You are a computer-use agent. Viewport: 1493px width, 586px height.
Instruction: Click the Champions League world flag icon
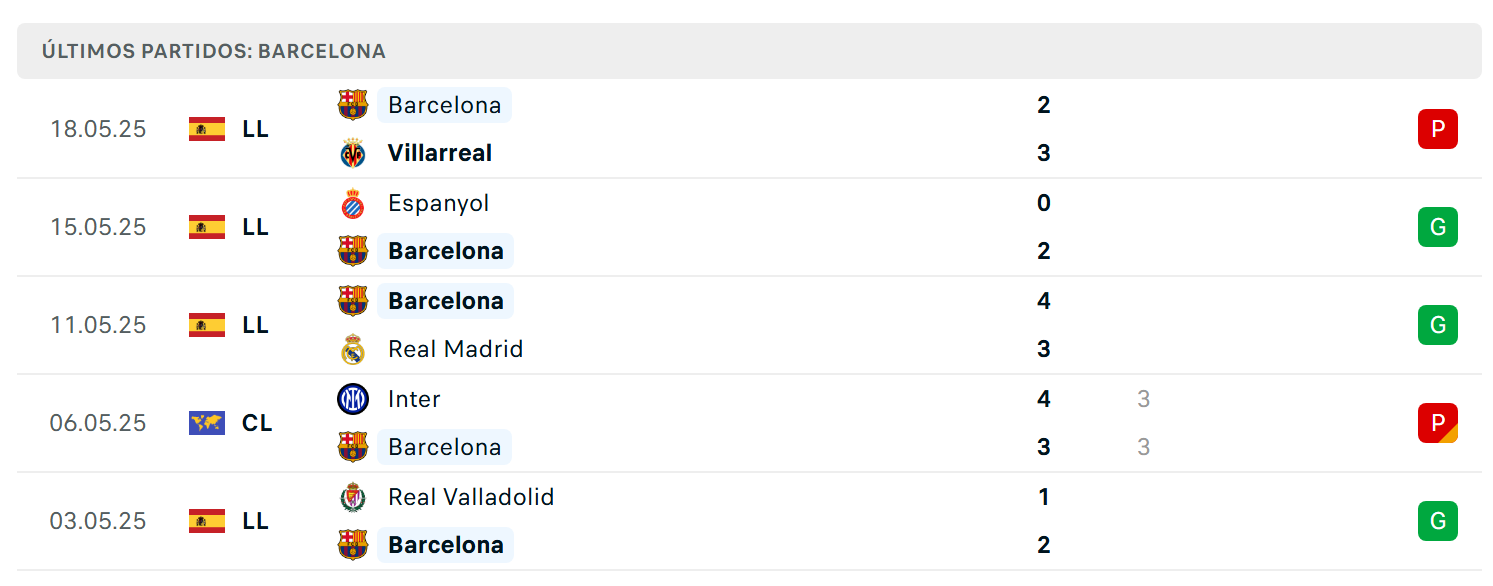(207, 423)
